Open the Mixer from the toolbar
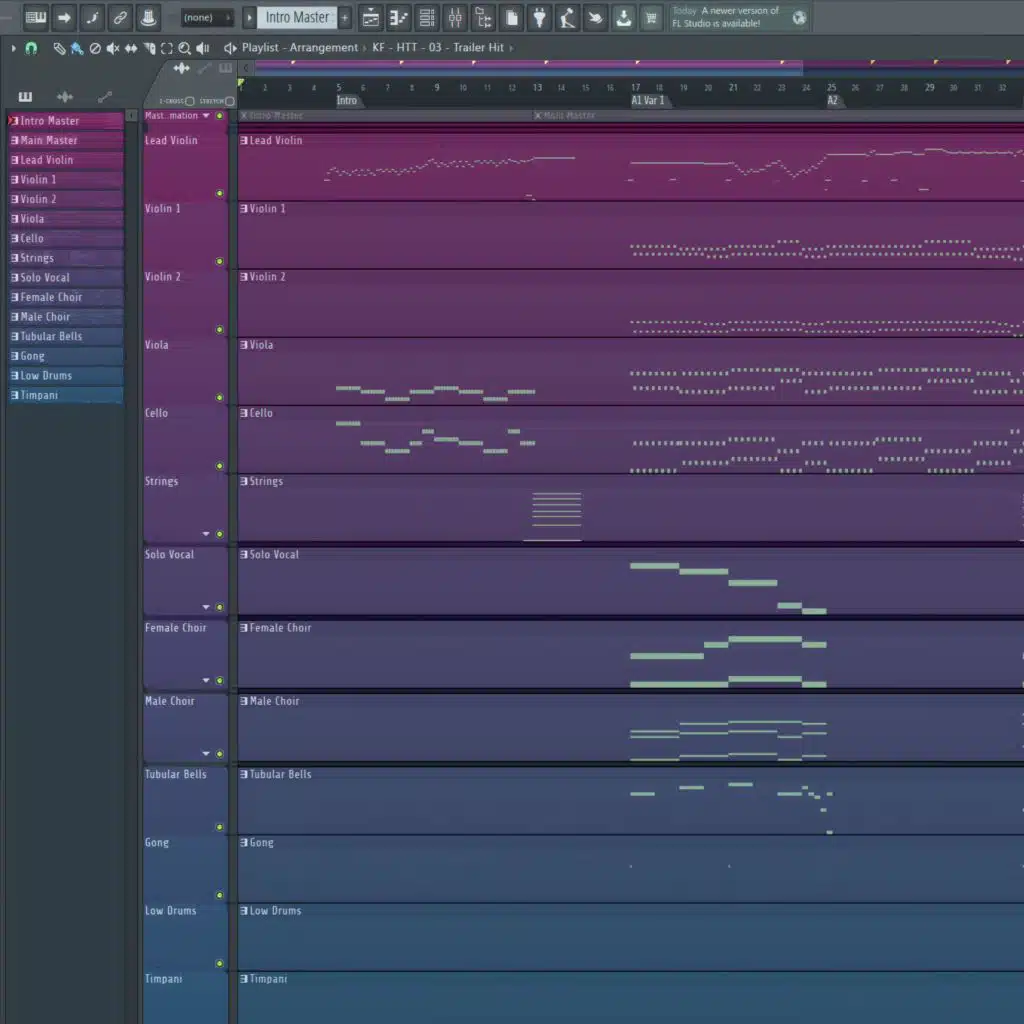Viewport: 1024px width, 1024px height. [x=455, y=18]
